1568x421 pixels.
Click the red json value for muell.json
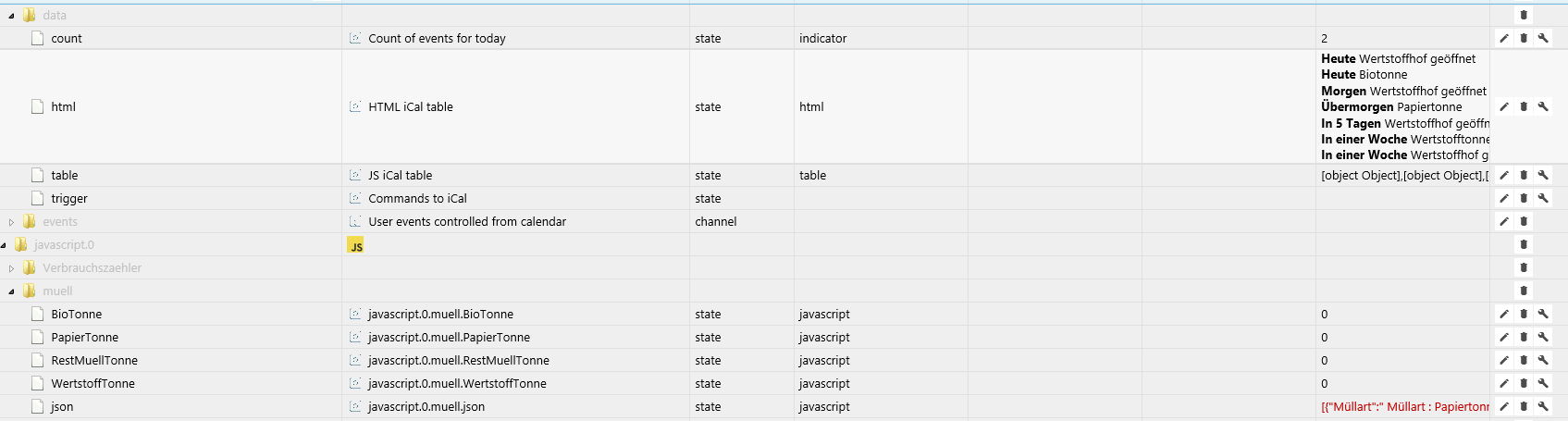(x=1404, y=406)
